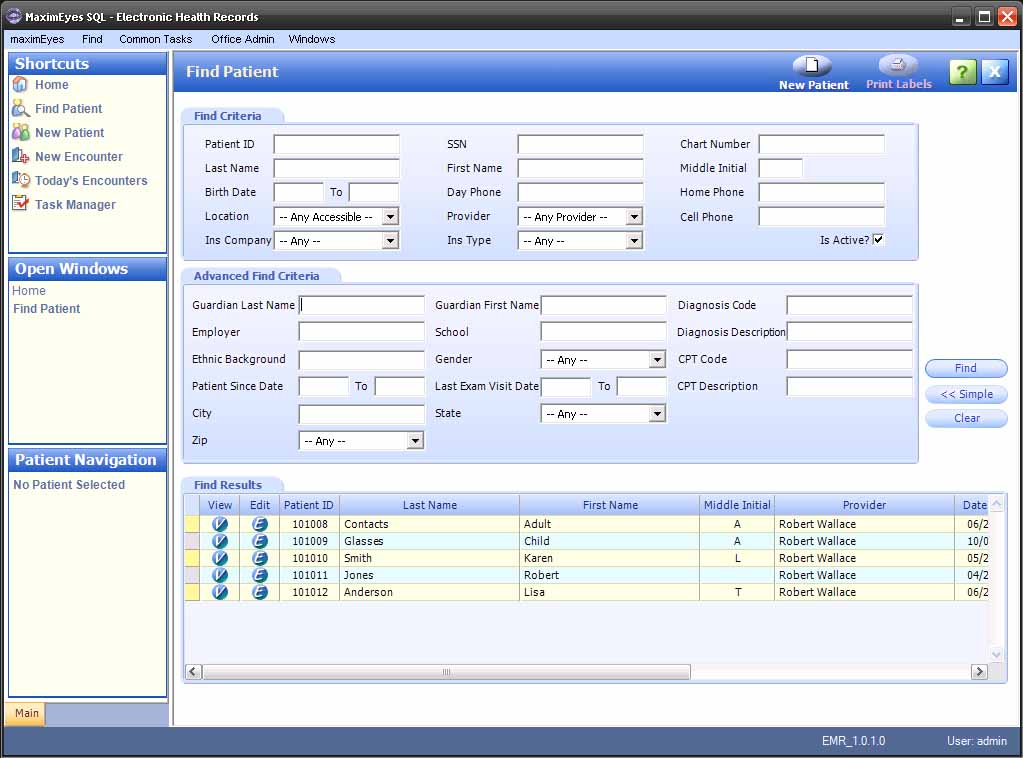Click the New Patient document icon in header
Image resolution: width=1023 pixels, height=758 pixels.
click(812, 65)
